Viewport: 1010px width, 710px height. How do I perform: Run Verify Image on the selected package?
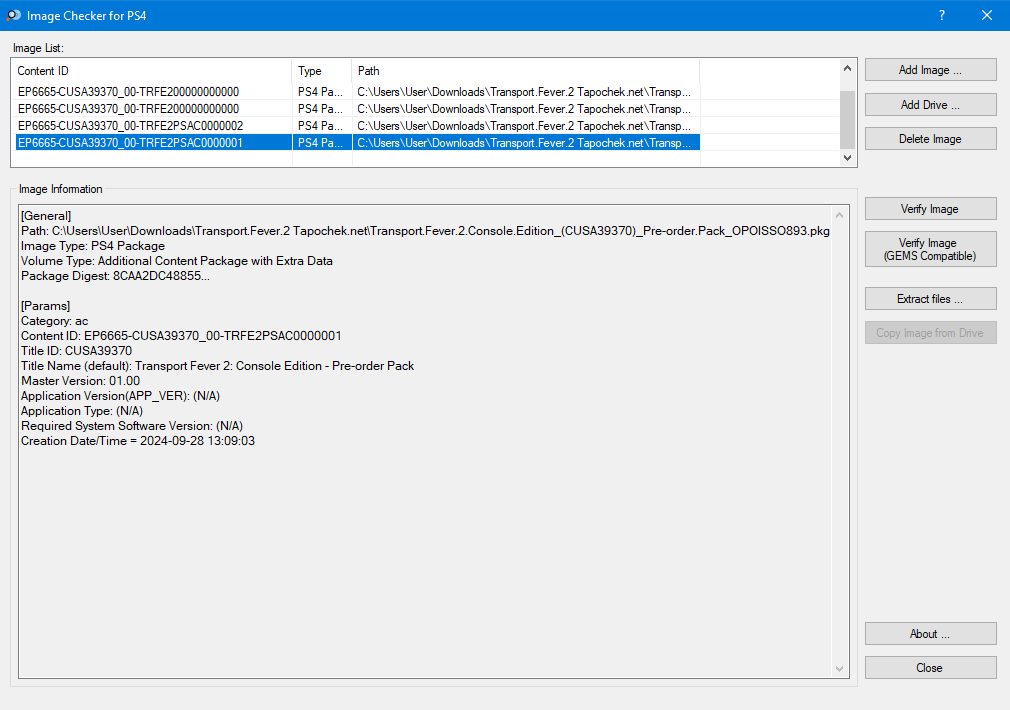pyautogui.click(x=930, y=209)
